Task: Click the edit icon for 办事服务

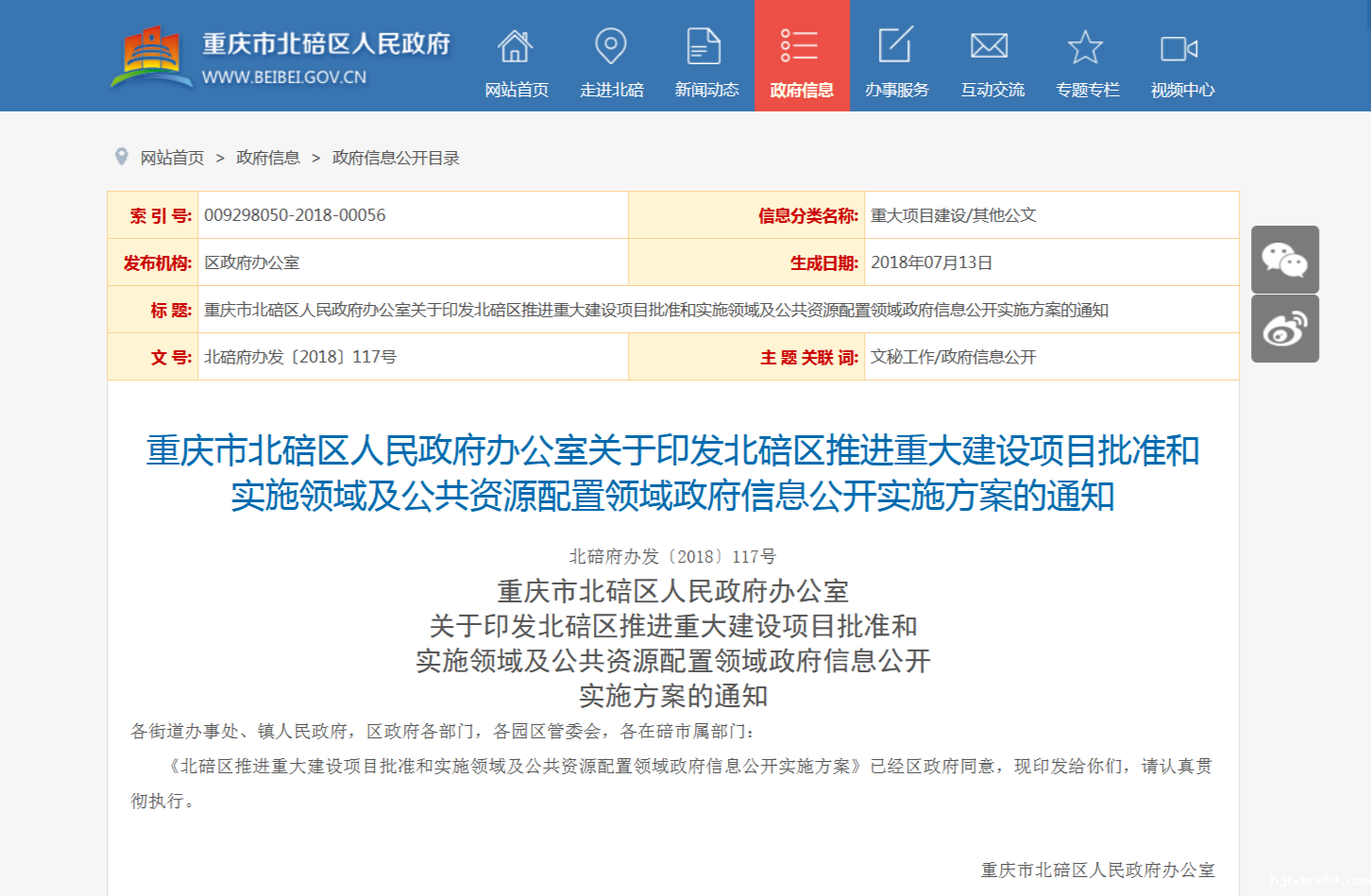Action: 895,46
